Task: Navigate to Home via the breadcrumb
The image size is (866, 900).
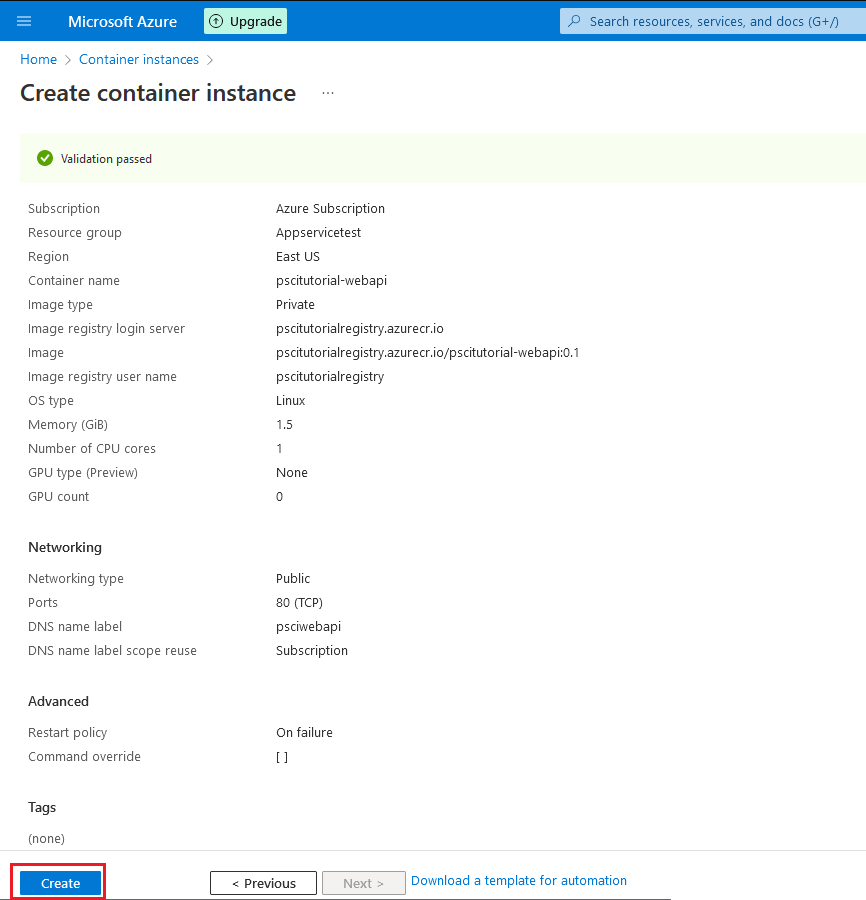Action: coord(38,59)
